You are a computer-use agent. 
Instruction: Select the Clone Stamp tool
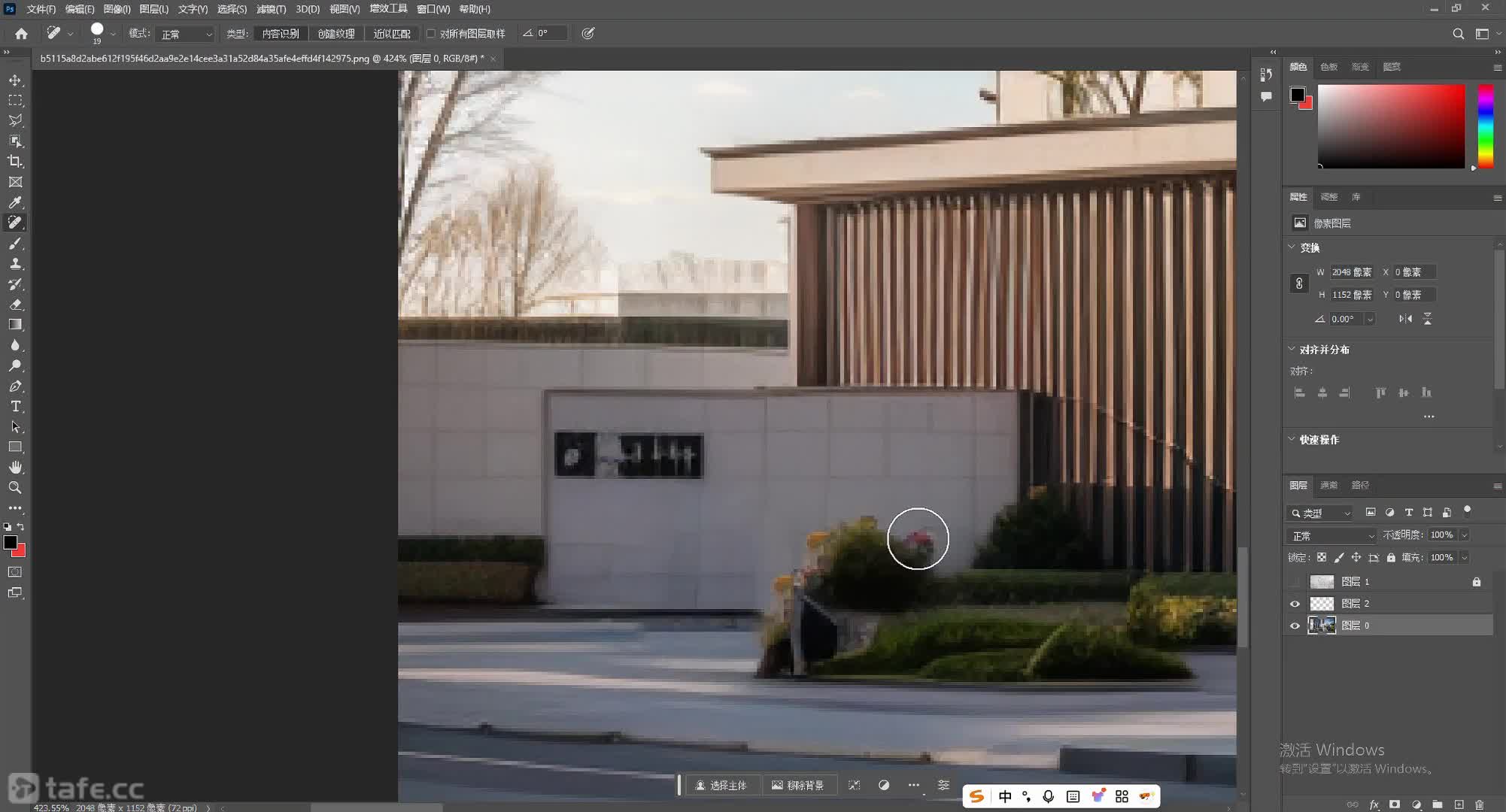15,264
